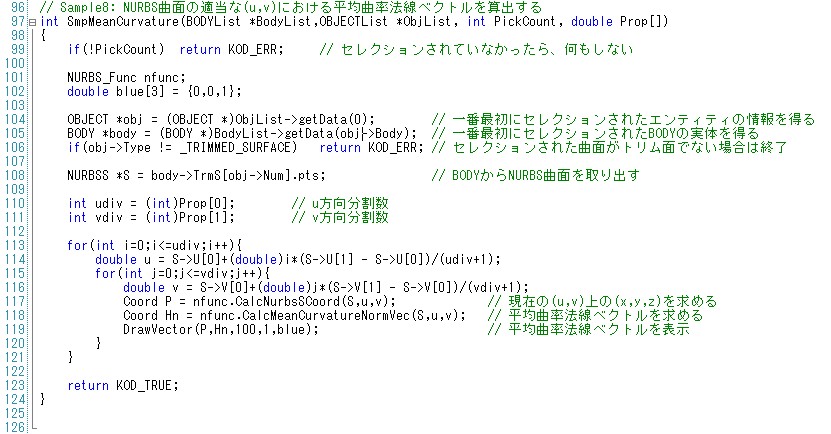This screenshot has height=434, width=831.
Task: Click the "// 平均曲率法線ベクトルを表示" comment
Action: (588, 329)
